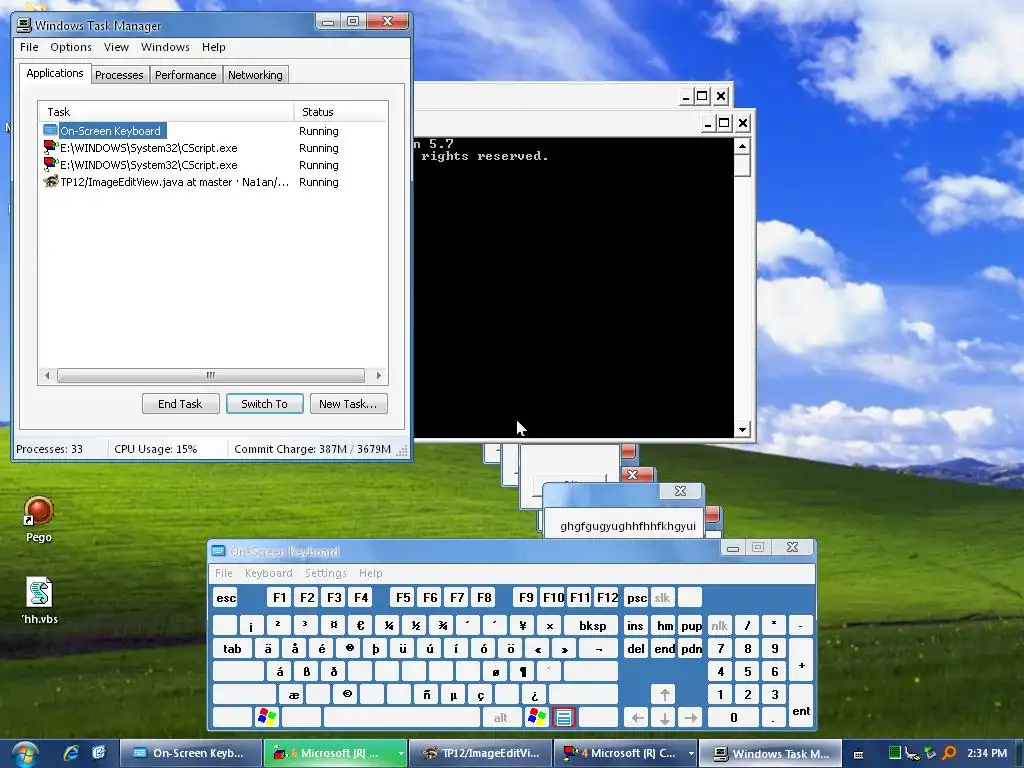The height and width of the screenshot is (768, 1024).
Task: Click the Windows logo key next to alt
Action: pyautogui.click(x=537, y=718)
